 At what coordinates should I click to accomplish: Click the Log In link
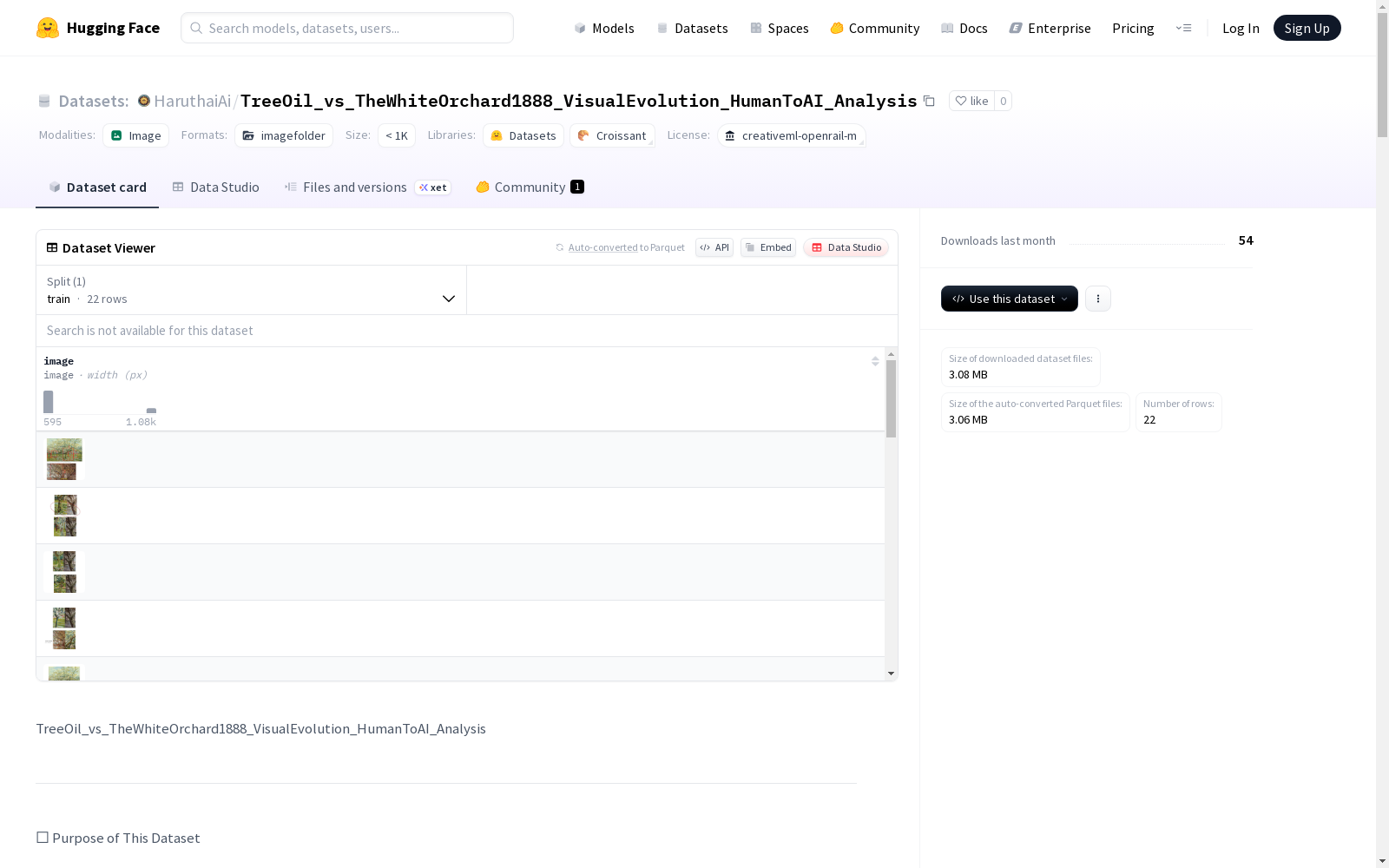pos(1241,28)
